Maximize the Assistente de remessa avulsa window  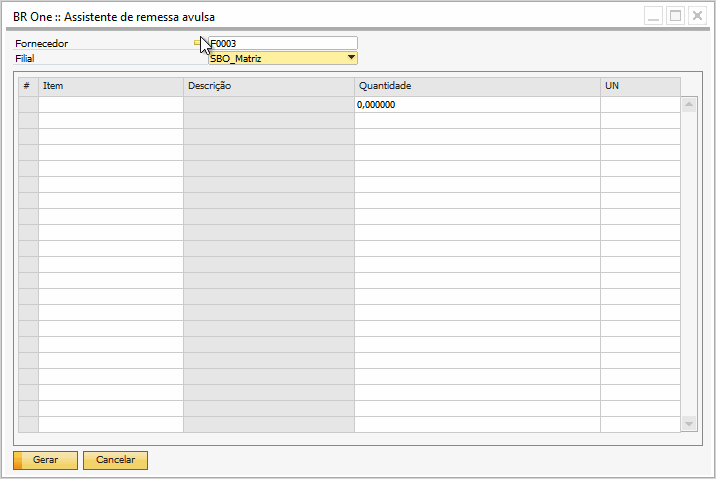[x=675, y=16]
